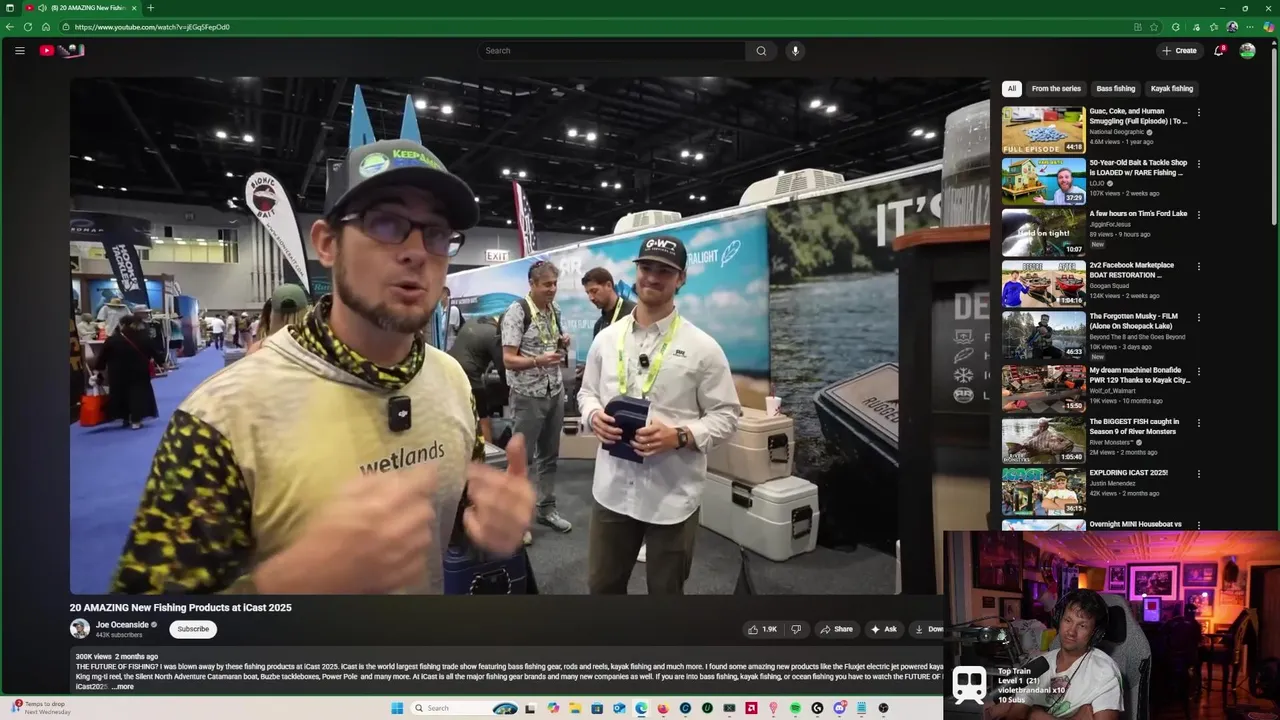Select the All filter chip
Image resolution: width=1280 pixels, height=720 pixels.
pos(1011,88)
